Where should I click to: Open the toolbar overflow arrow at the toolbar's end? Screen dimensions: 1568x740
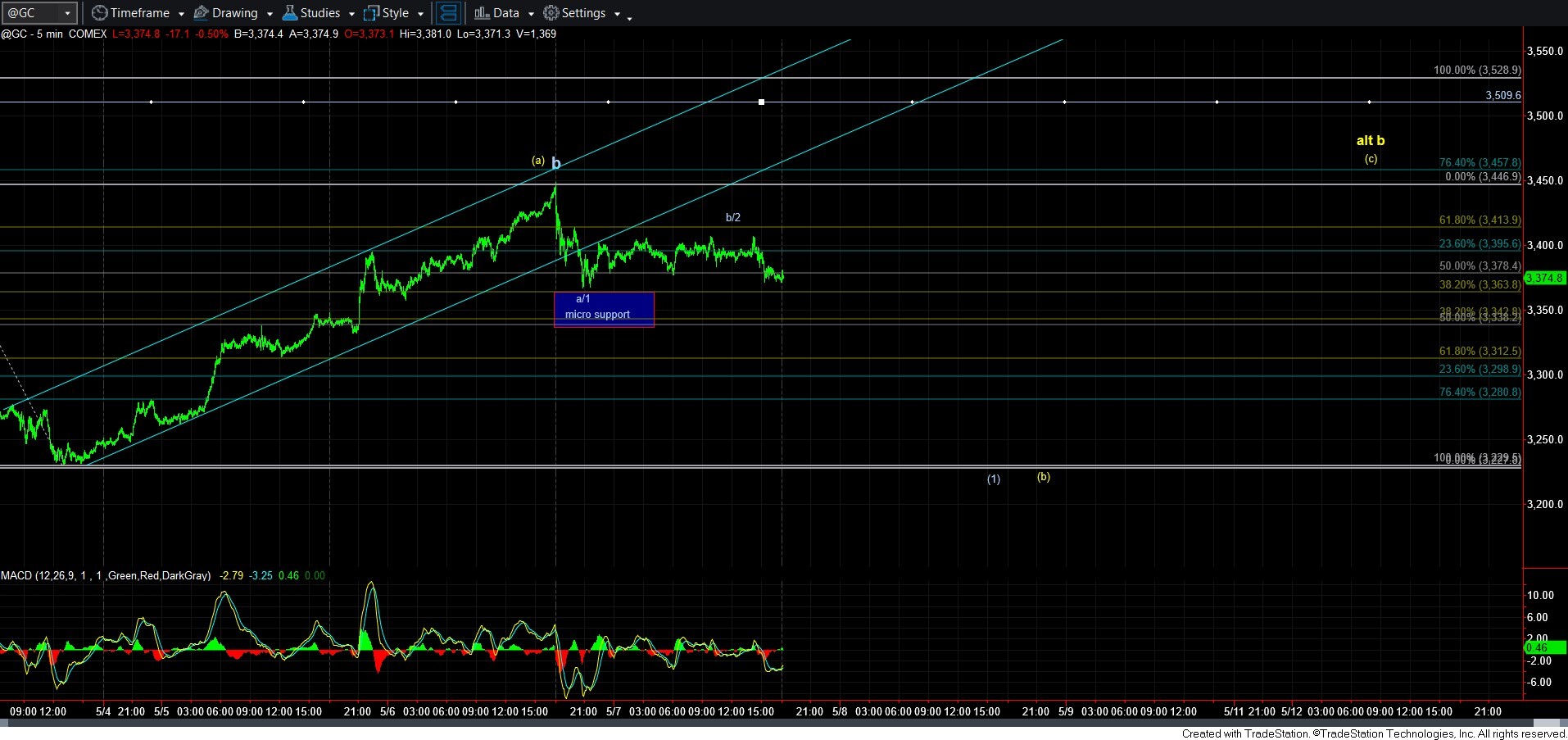tap(629, 17)
